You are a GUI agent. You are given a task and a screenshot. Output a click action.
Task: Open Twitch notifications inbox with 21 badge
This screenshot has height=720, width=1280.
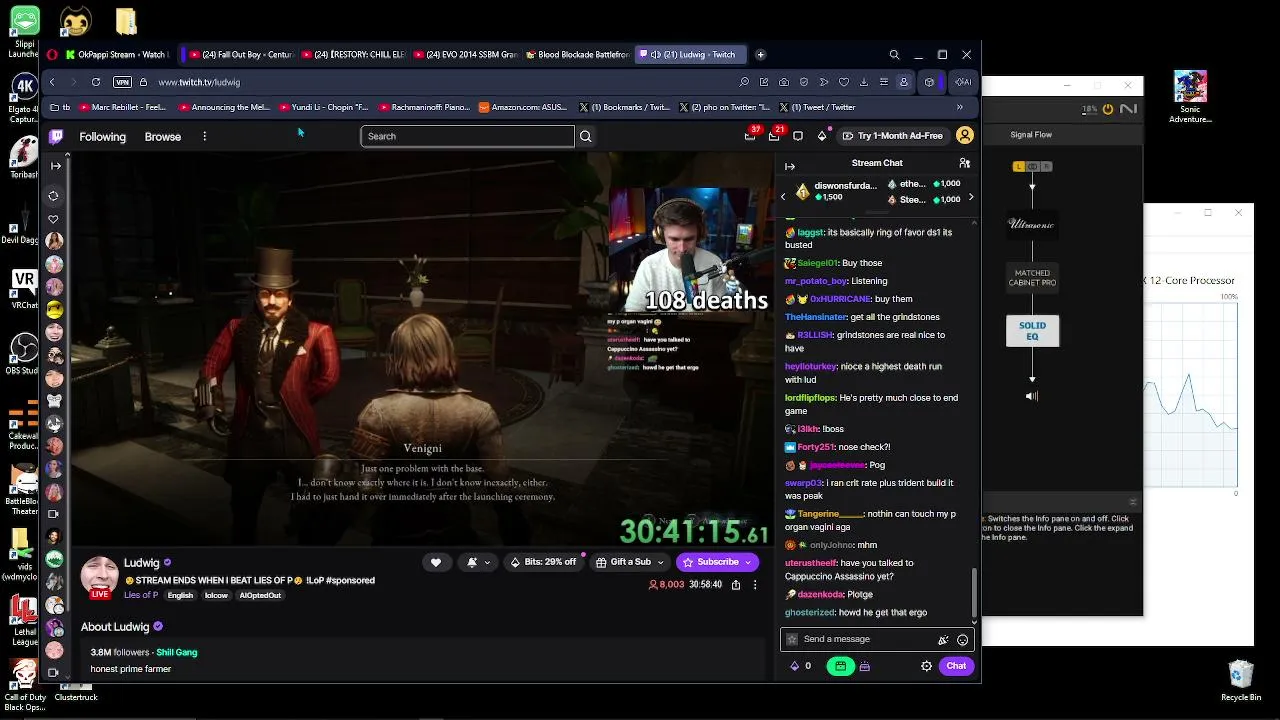coord(774,136)
